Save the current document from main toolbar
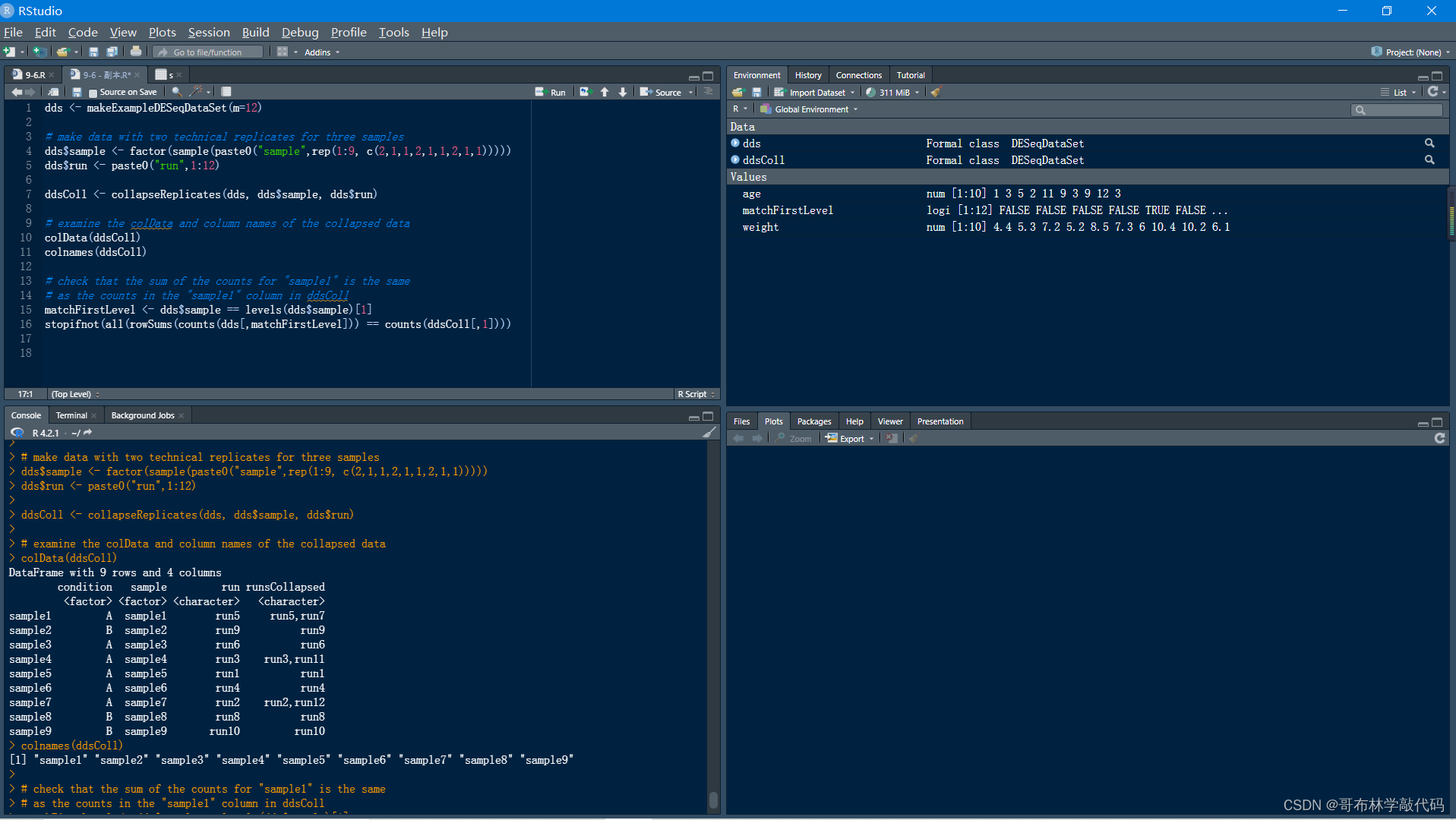 pos(93,52)
